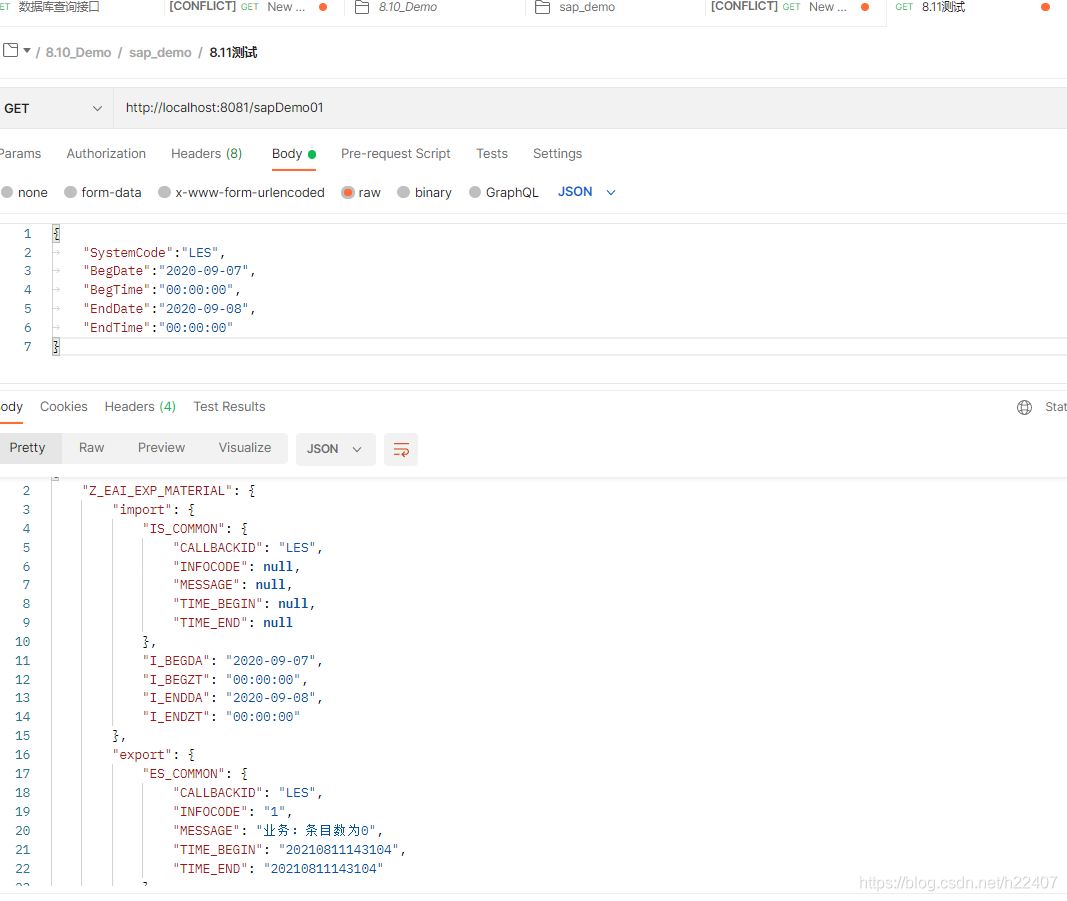Click the folder icon on sap_demo tab

[x=542, y=7]
